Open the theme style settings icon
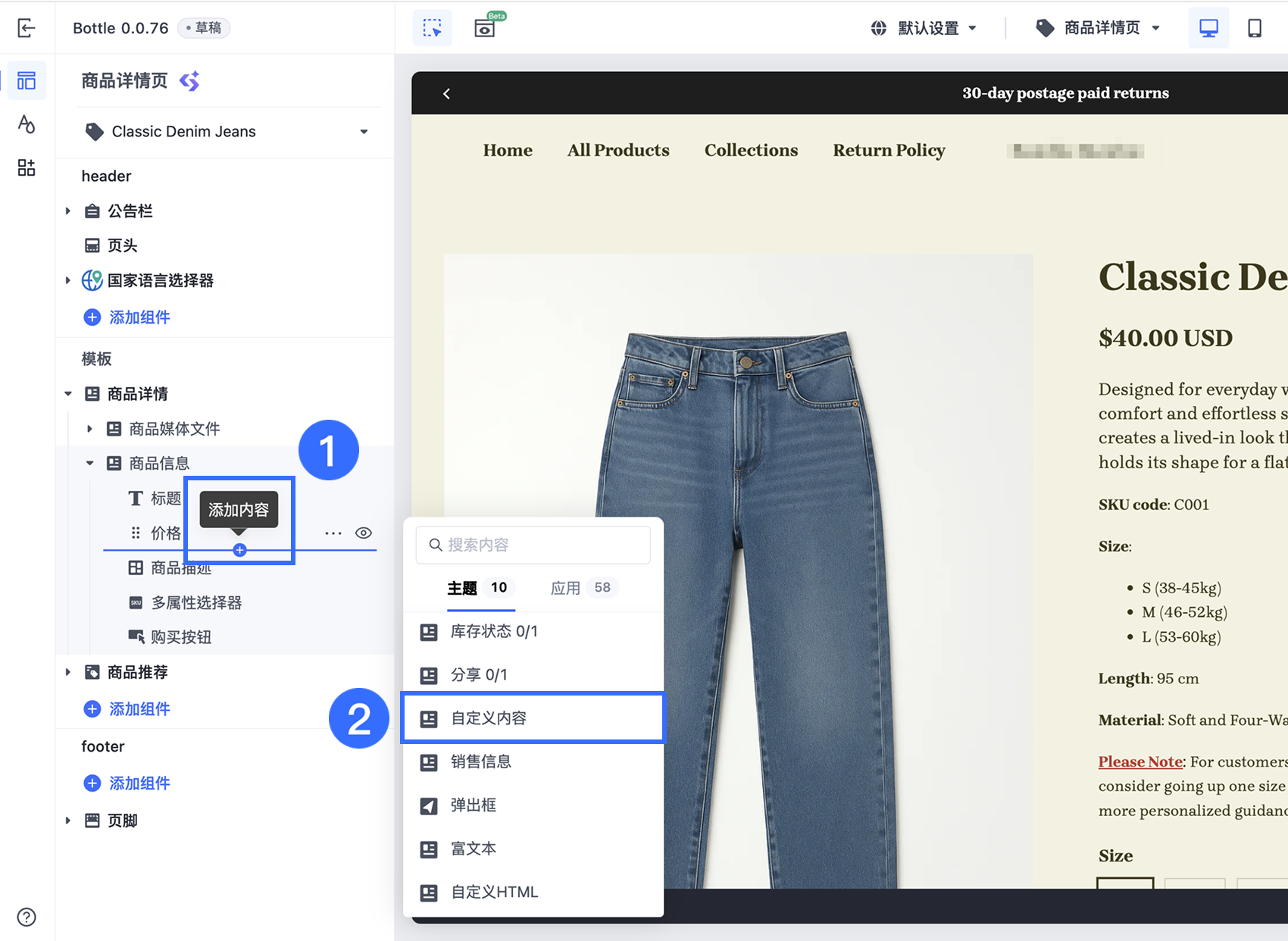1288x941 pixels. coord(27,124)
